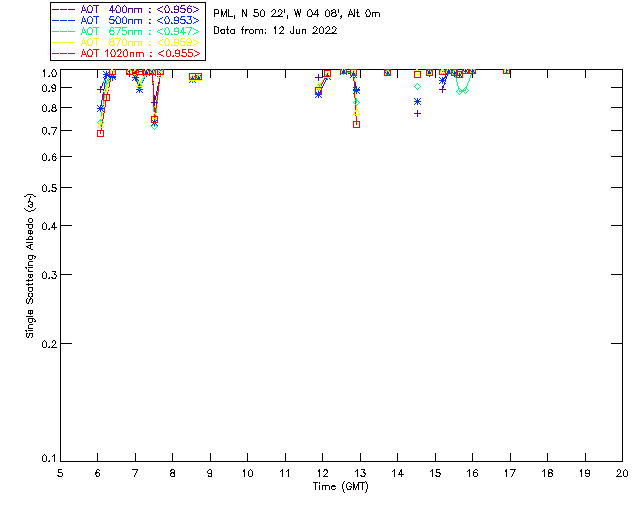Click the 0.6 y-axis tick label
The image size is (640, 512).
49,157
